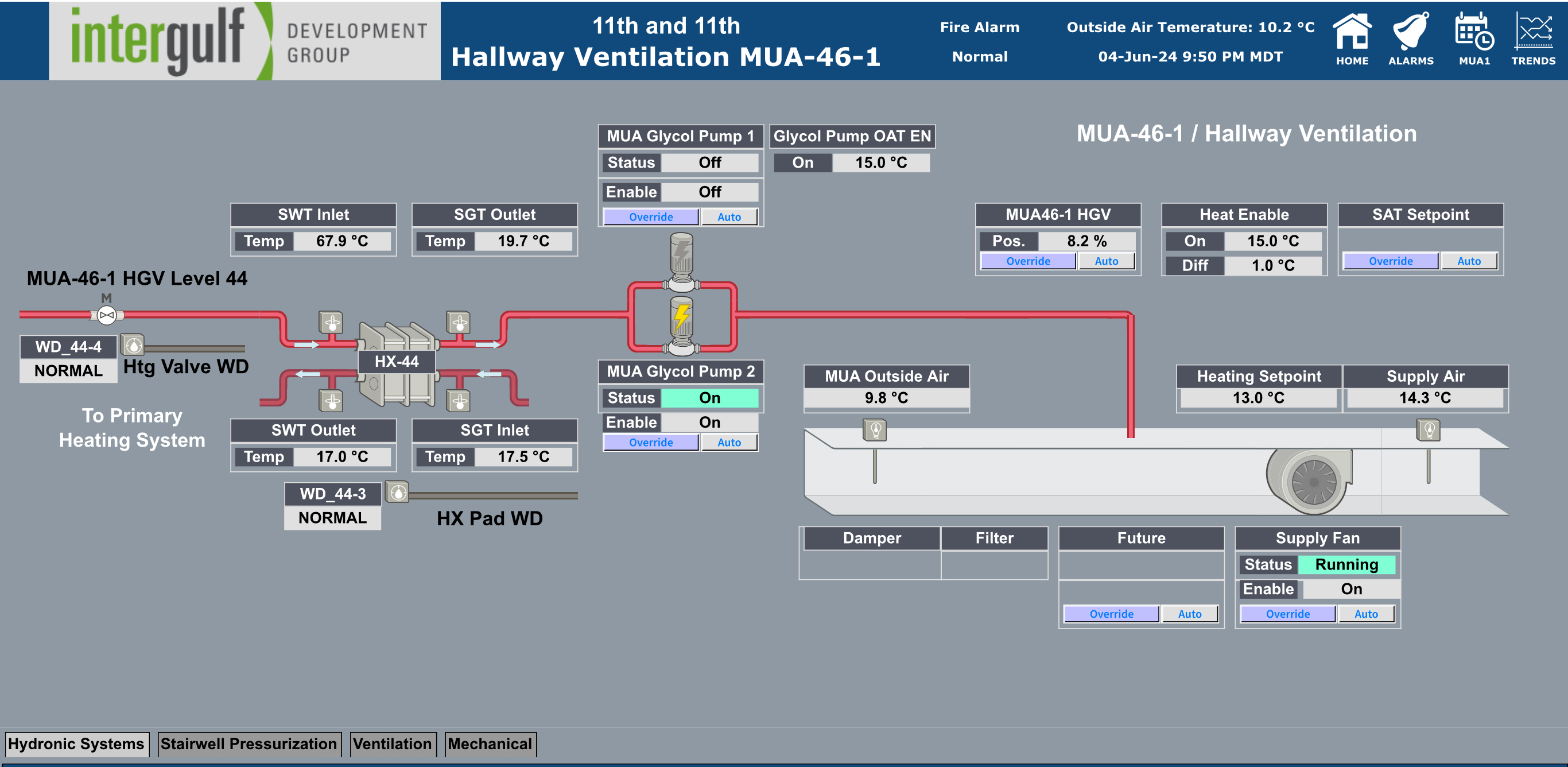Image resolution: width=1568 pixels, height=767 pixels.
Task: Click the SAT Setpoint empty value field
Action: (1420, 240)
